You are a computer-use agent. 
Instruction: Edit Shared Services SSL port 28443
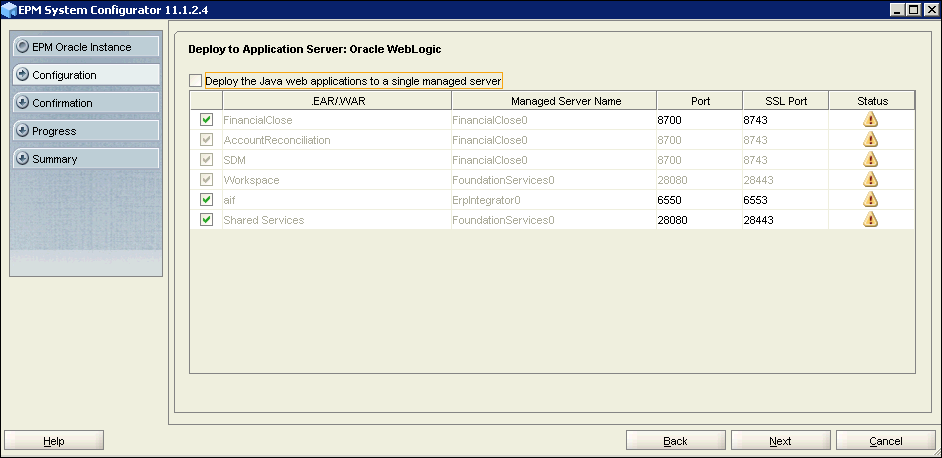coord(785,220)
